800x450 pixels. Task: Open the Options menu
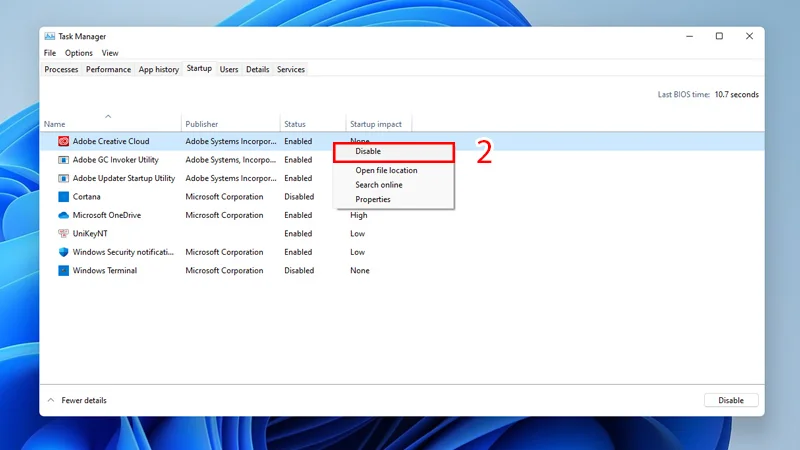79,53
